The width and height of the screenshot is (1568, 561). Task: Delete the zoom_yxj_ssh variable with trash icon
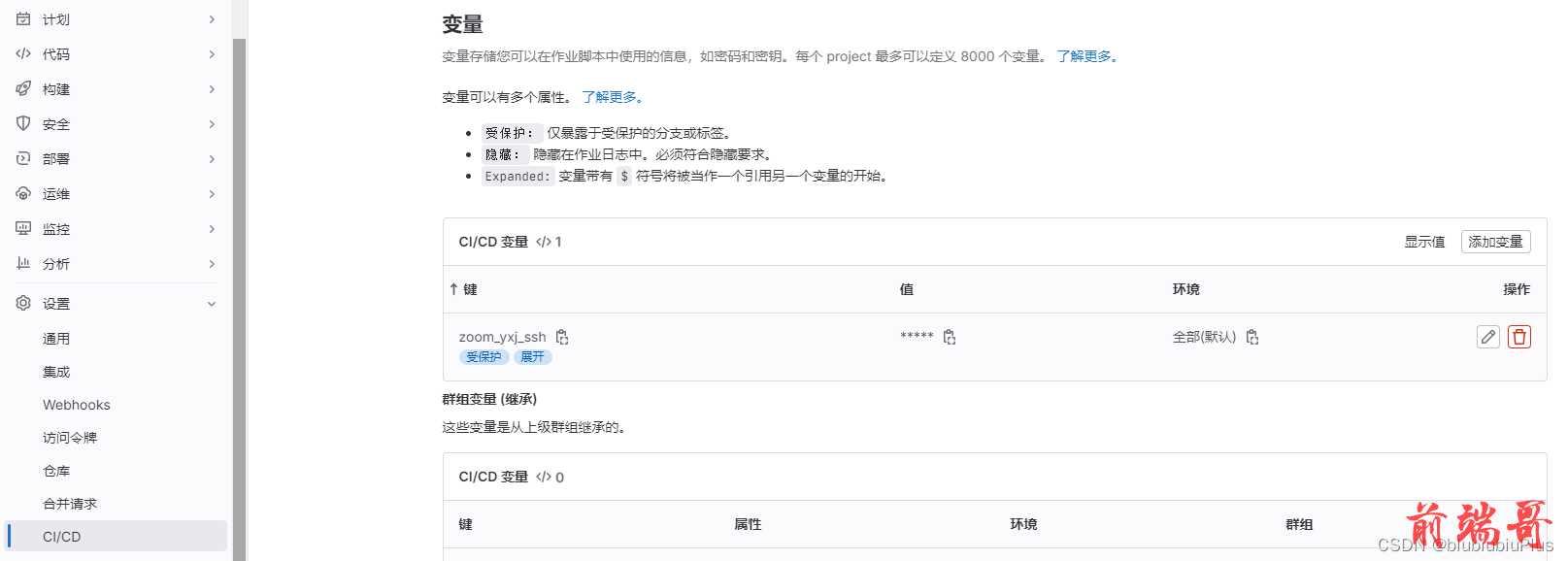1519,337
